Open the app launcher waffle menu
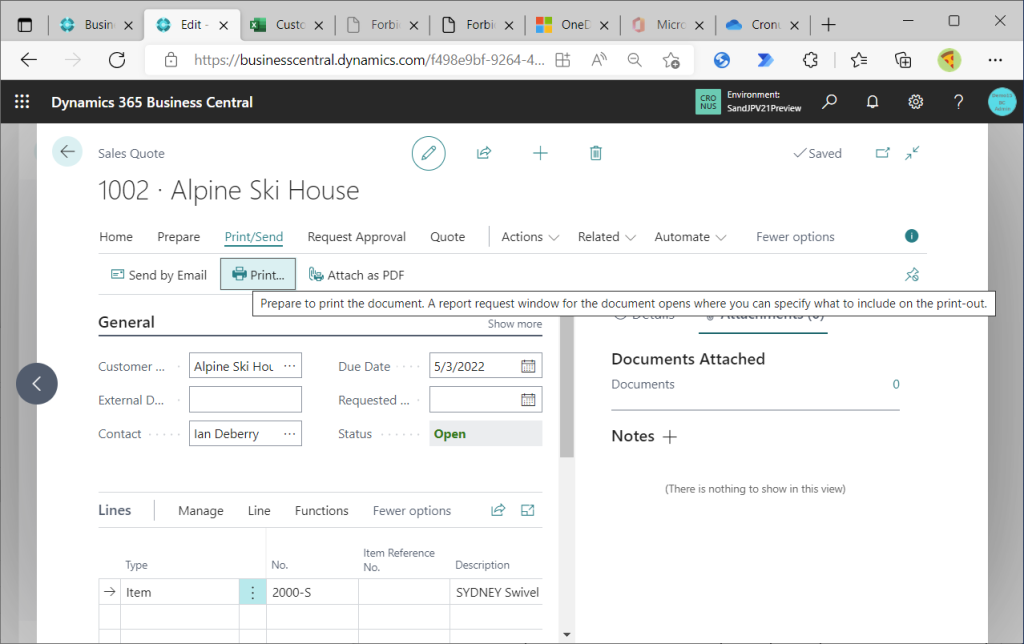Screen dimensions: 1024x644 22,102
